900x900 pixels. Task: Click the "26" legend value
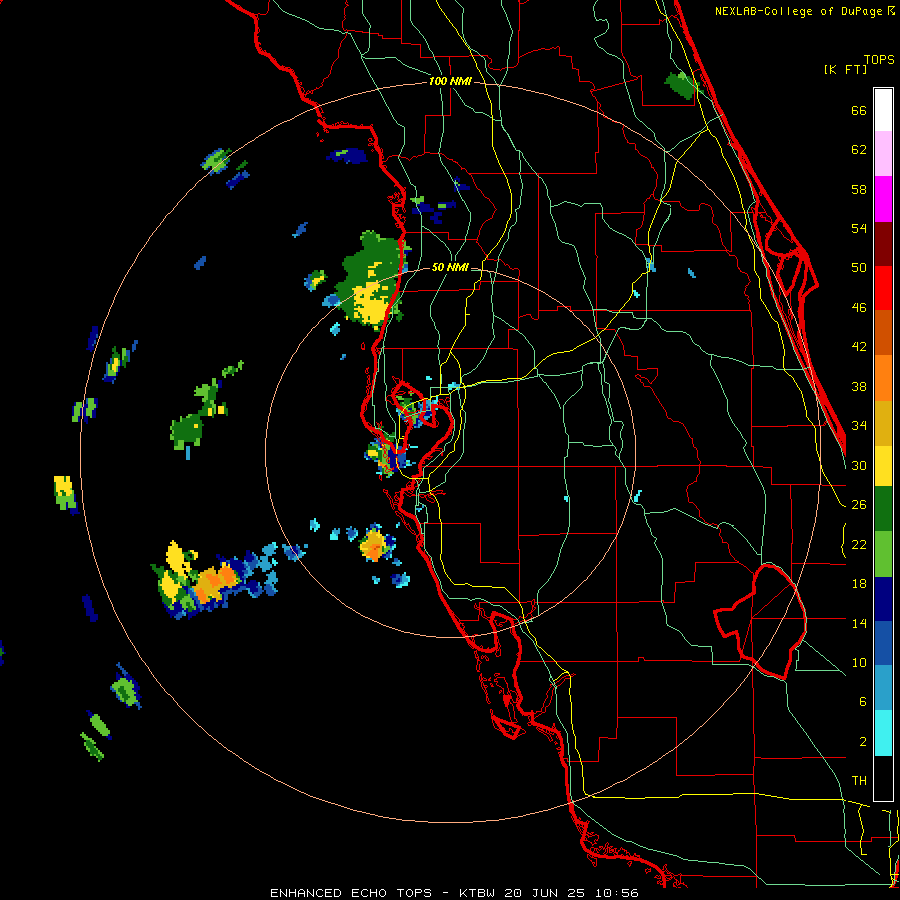(859, 505)
